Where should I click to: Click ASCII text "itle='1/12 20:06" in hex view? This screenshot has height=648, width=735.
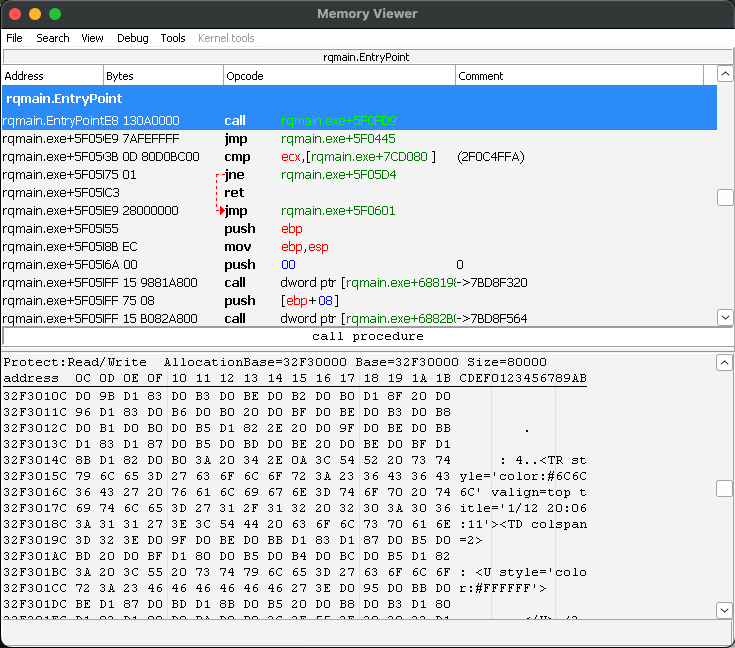523,508
